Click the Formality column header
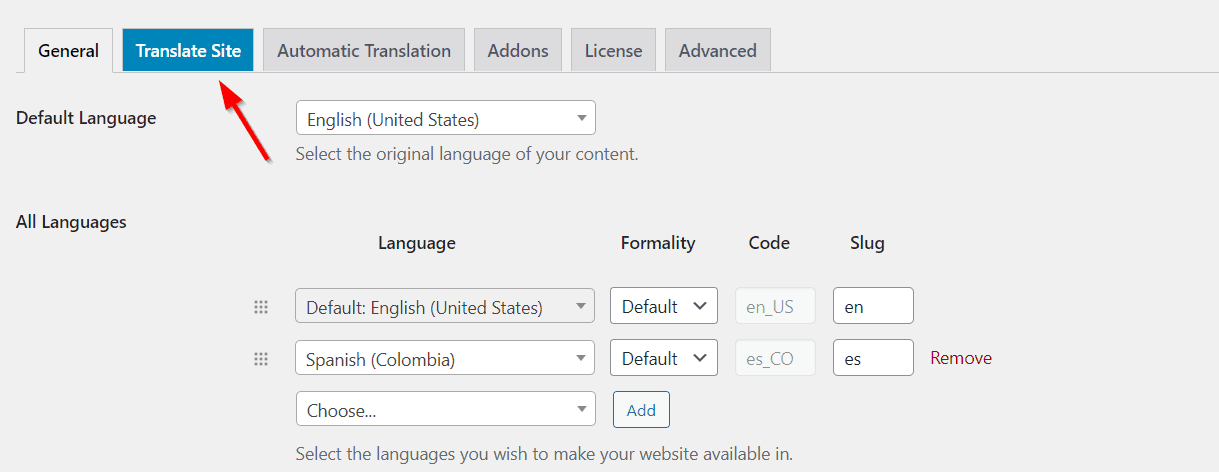 (658, 243)
